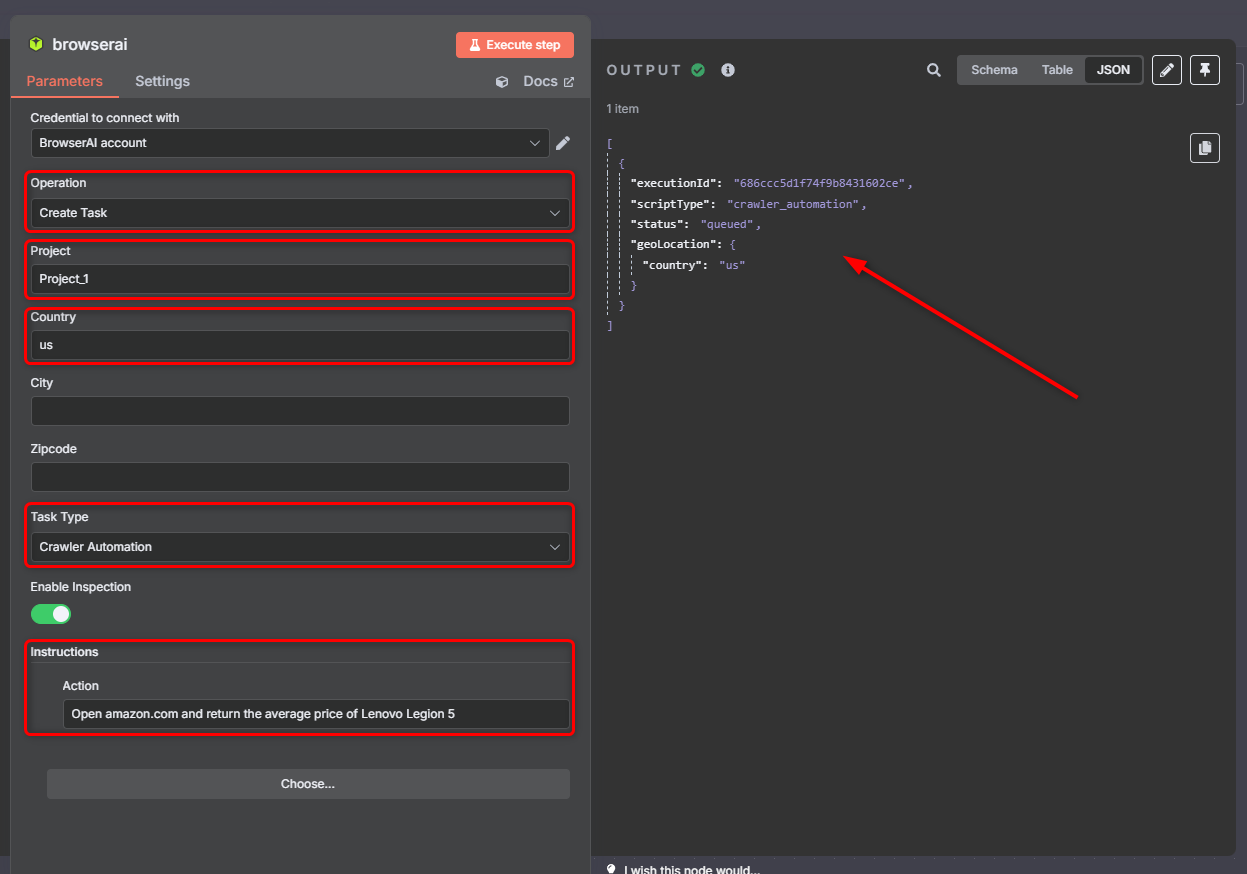Click the OUTPUT panel heading
The image size is (1247, 874).
[x=644, y=70]
